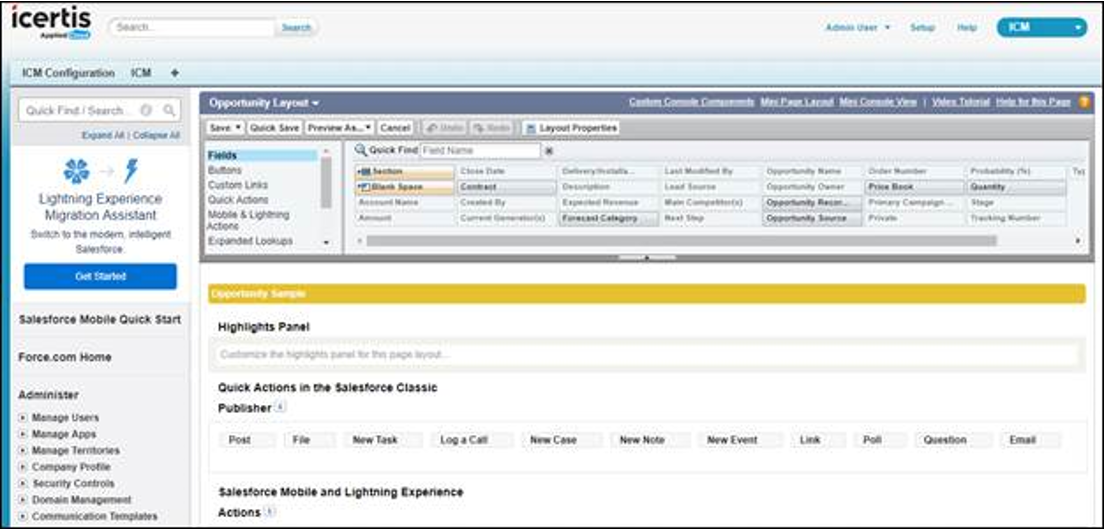The height and width of the screenshot is (531, 1106).
Task: Open the Video Tutorial link
Action: pos(961,102)
